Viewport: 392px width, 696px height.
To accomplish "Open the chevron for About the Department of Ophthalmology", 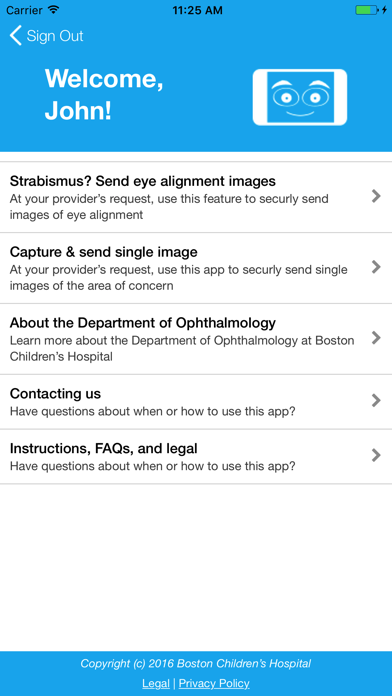I will click(376, 338).
